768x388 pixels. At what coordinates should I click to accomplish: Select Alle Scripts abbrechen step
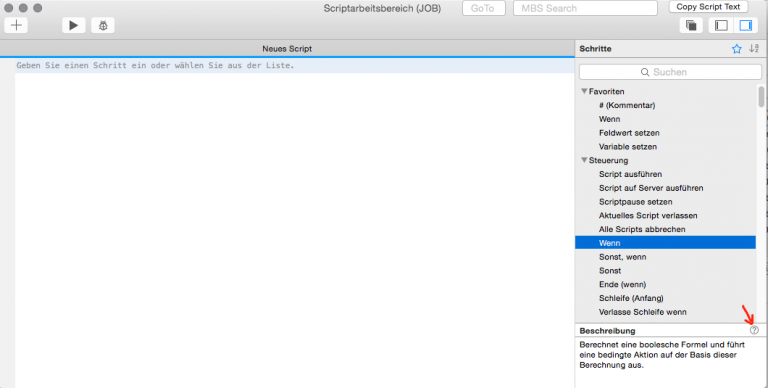pos(642,229)
